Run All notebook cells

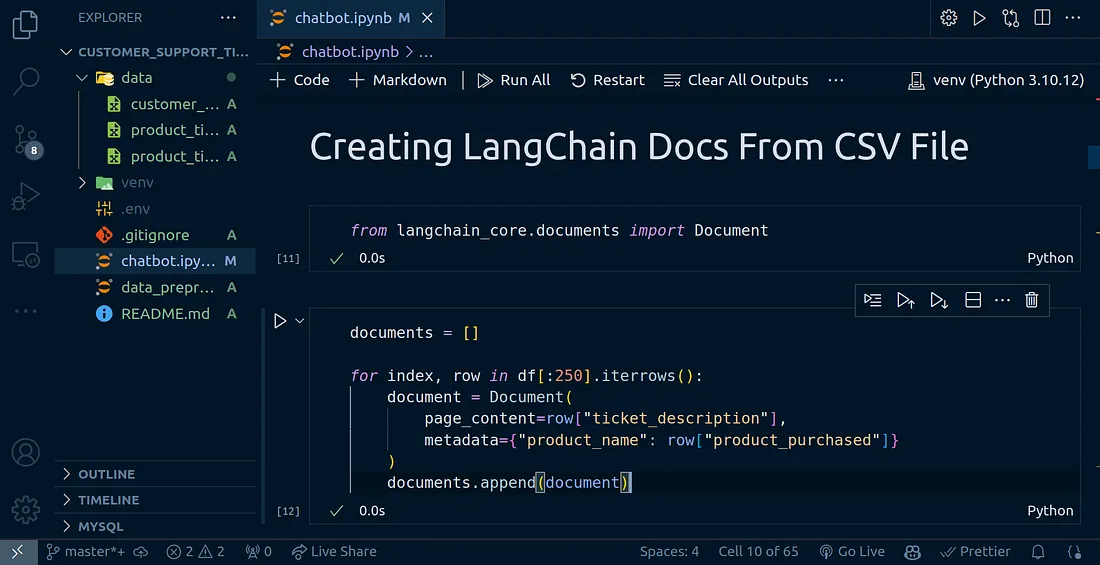(514, 80)
